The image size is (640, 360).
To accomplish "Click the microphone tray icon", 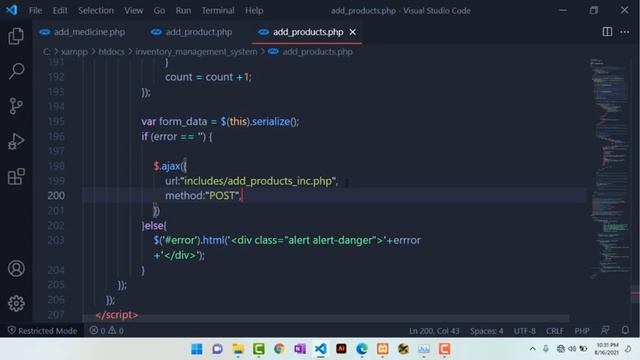I will point(546,349).
